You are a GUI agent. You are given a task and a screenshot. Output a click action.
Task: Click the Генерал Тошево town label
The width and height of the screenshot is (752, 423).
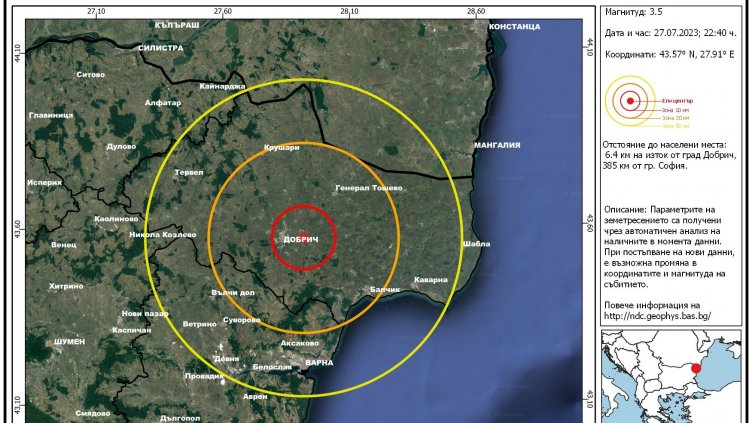pos(369,188)
